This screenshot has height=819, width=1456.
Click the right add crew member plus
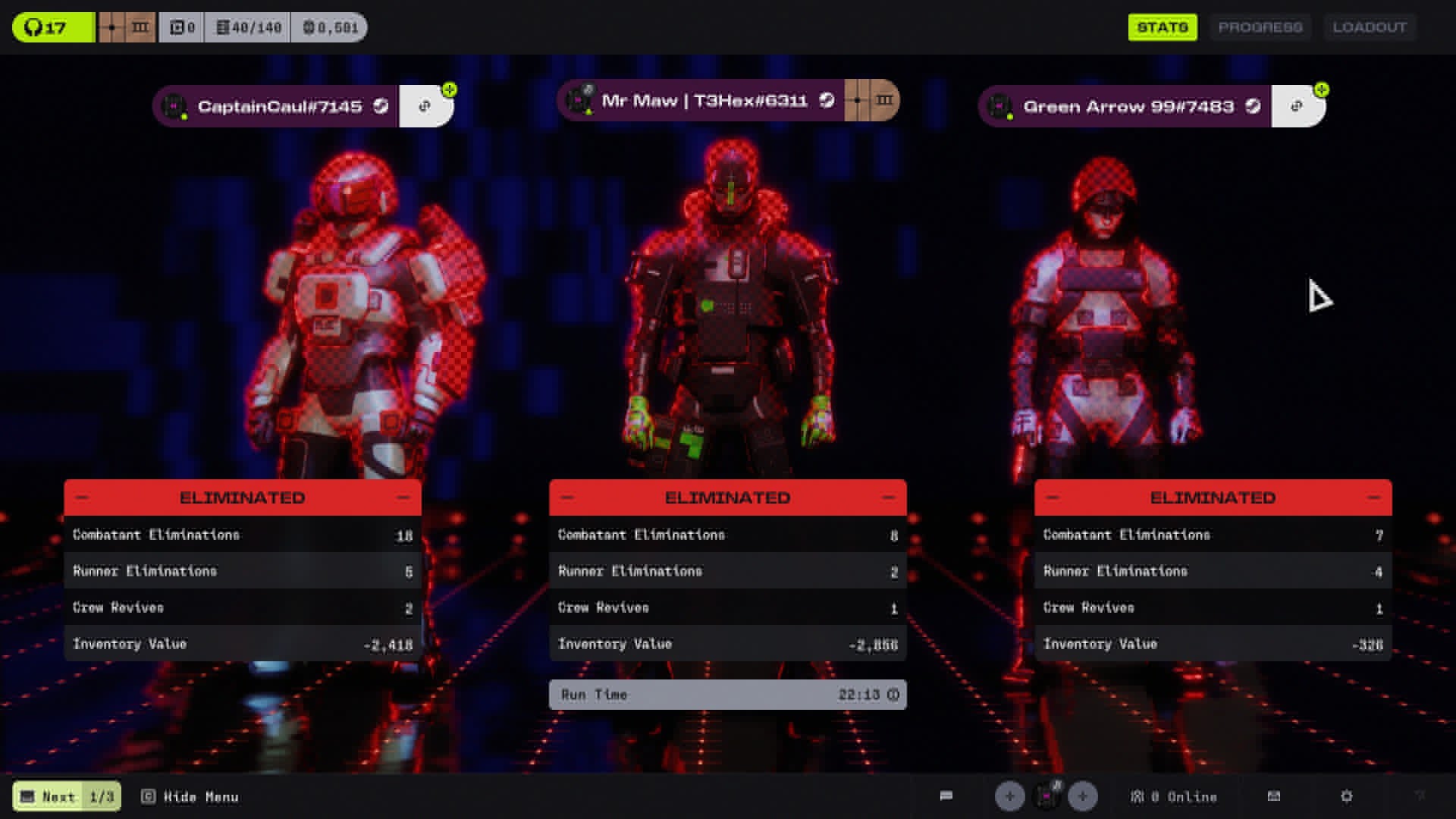1082,796
